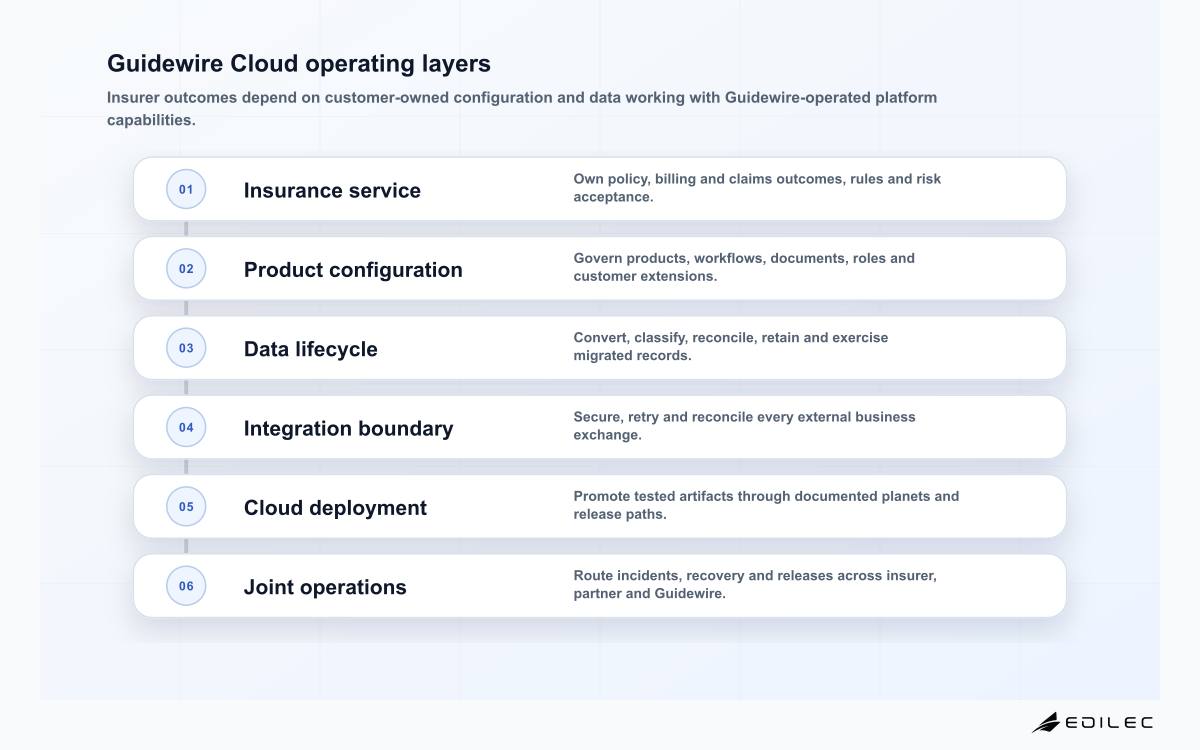Click the subtitle about insurer outcomes
This screenshot has height=750, width=1200.
point(522,109)
